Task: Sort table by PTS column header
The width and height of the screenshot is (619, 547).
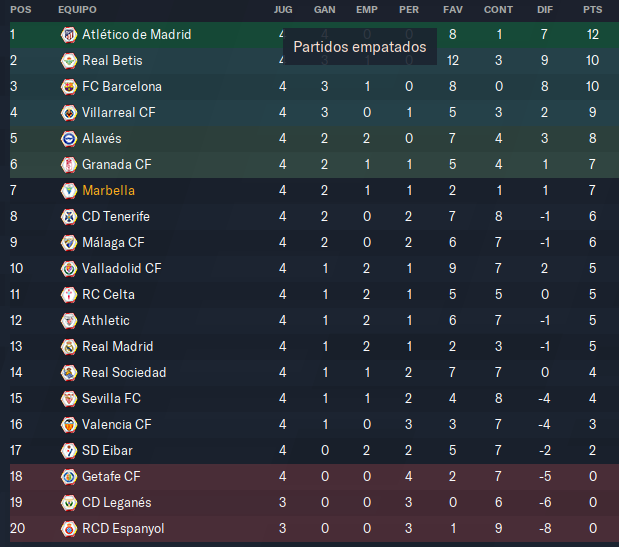Action: pos(592,9)
